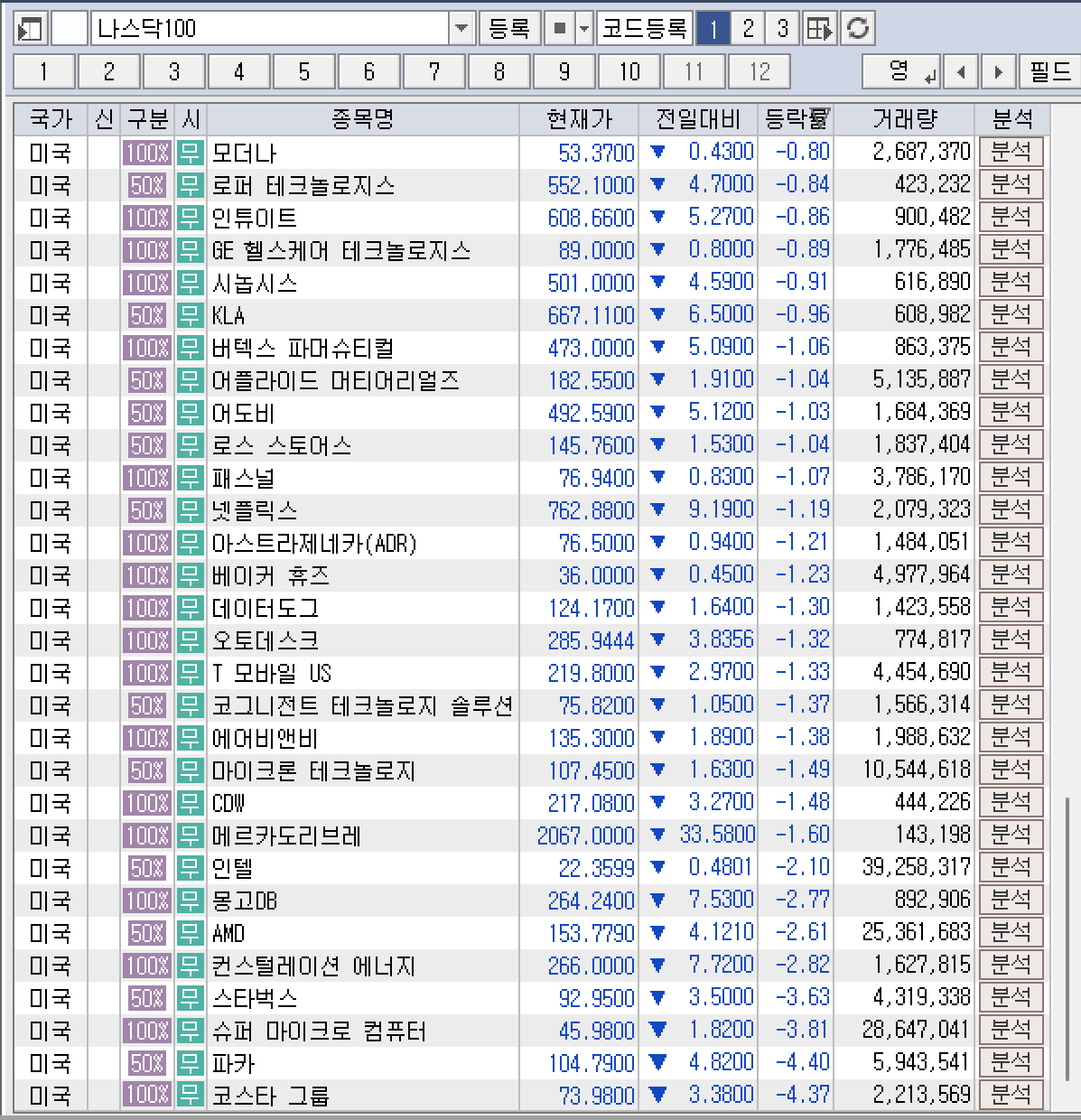Image resolution: width=1081 pixels, height=1120 pixels.
Task: Click the table layout export icon
Action: (x=820, y=29)
